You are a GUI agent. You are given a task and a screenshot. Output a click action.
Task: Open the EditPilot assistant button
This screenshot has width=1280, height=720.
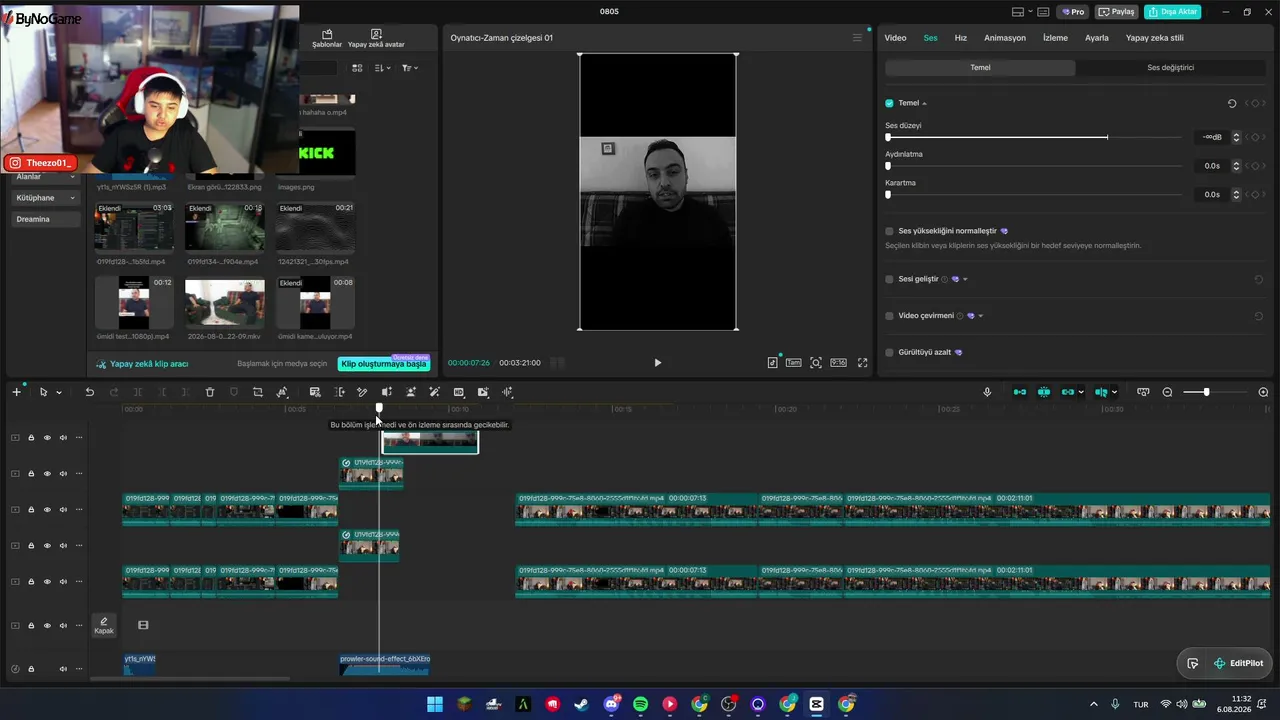coord(1238,663)
